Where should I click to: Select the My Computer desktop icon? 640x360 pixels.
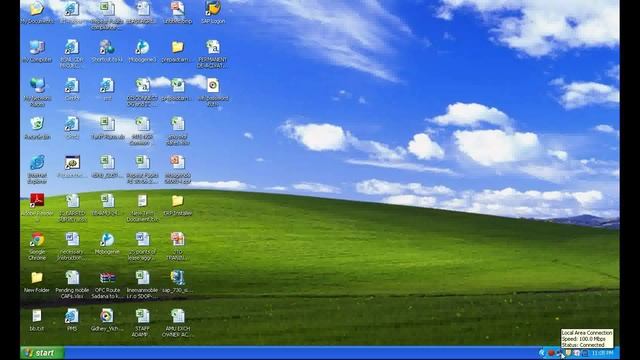pyautogui.click(x=37, y=47)
